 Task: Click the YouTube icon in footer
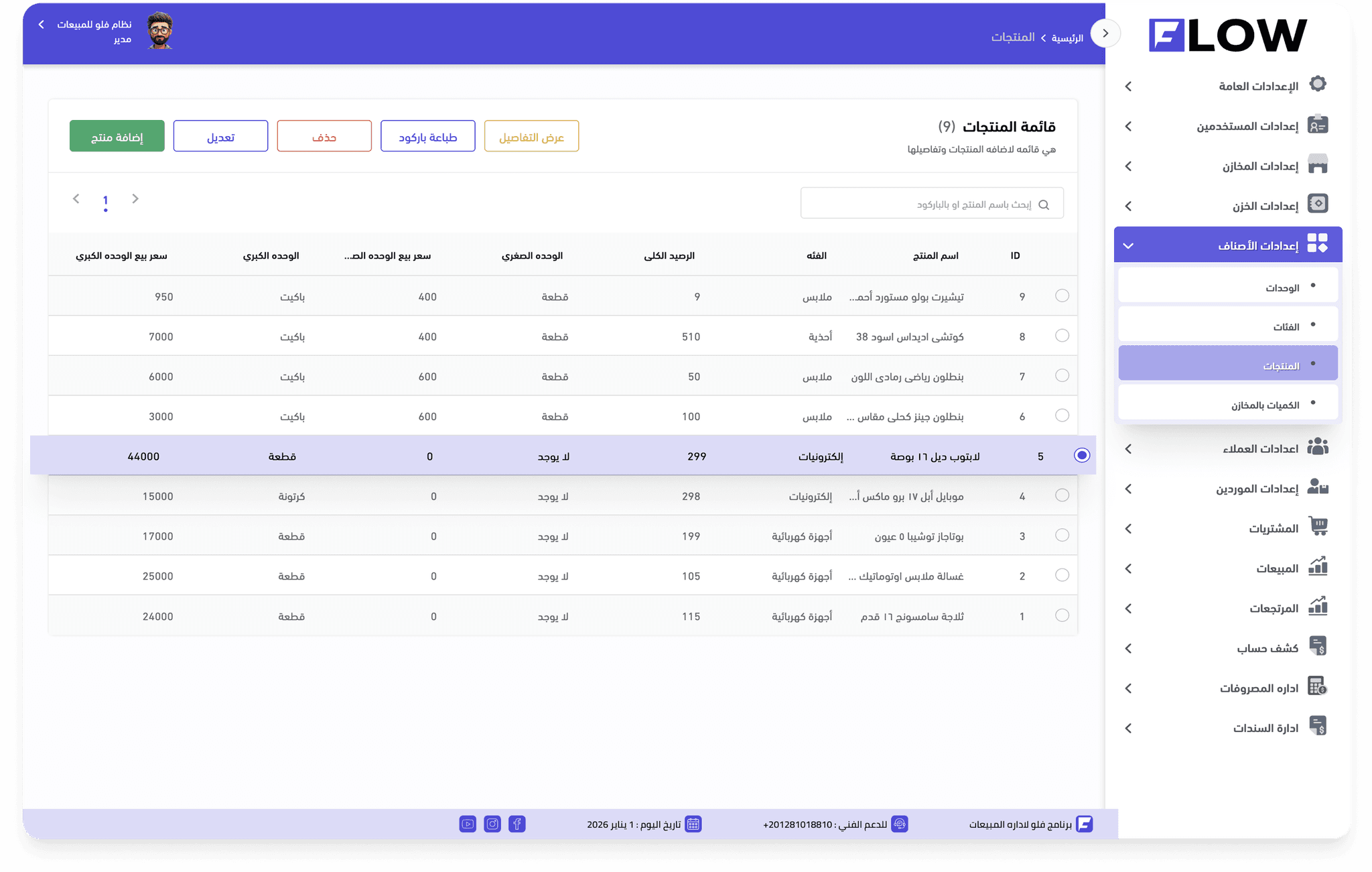tap(468, 824)
